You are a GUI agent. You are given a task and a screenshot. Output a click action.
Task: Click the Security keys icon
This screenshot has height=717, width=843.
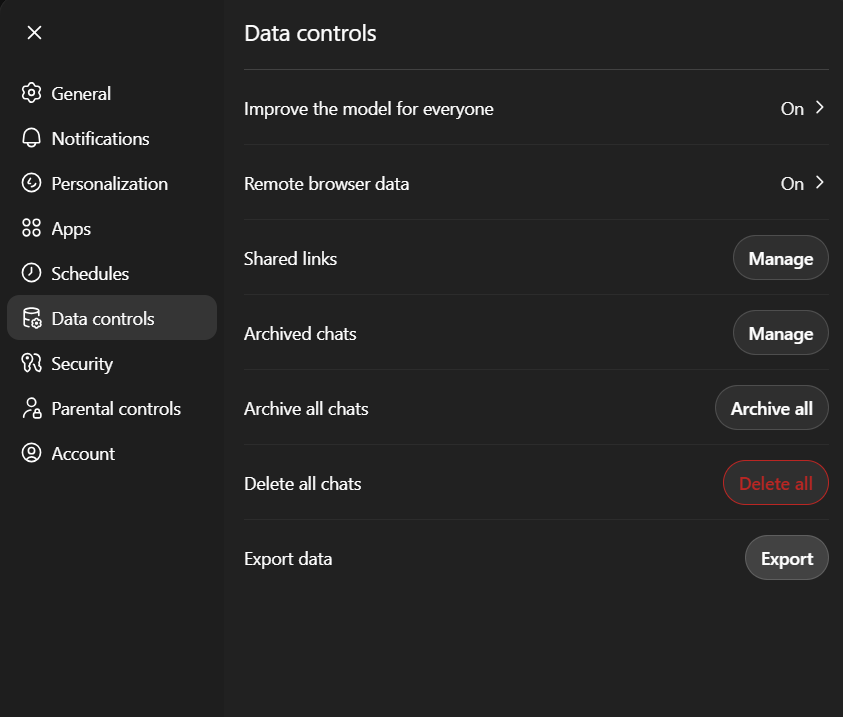click(32, 364)
